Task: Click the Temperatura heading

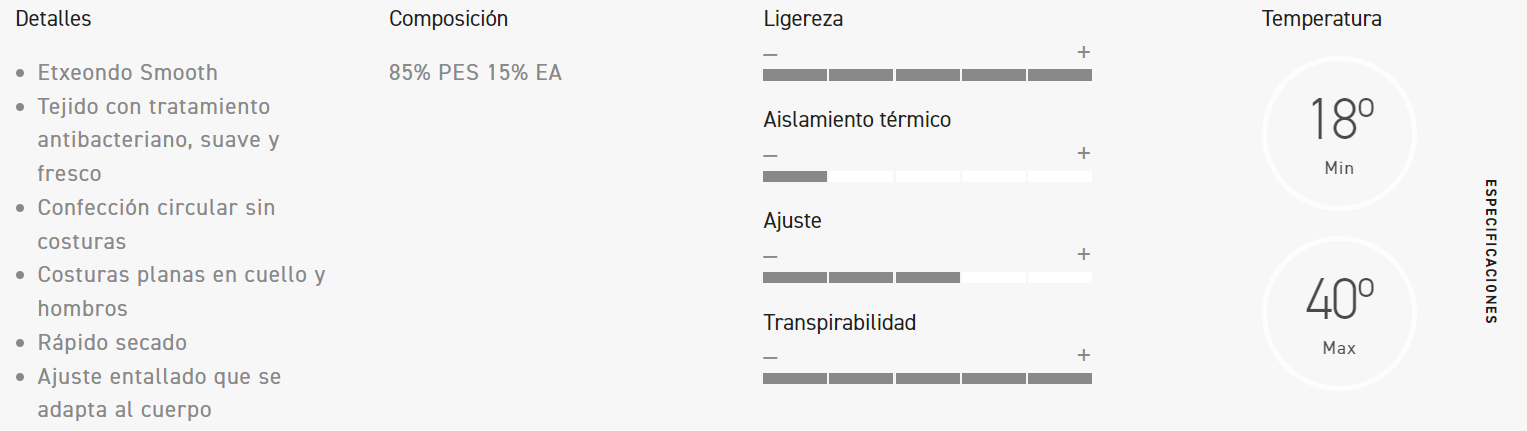Action: click(1321, 19)
